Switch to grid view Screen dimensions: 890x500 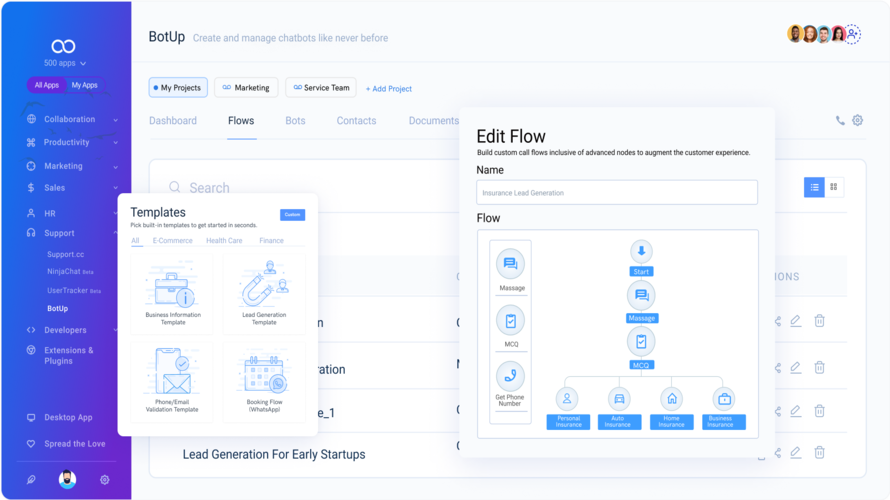(x=834, y=187)
